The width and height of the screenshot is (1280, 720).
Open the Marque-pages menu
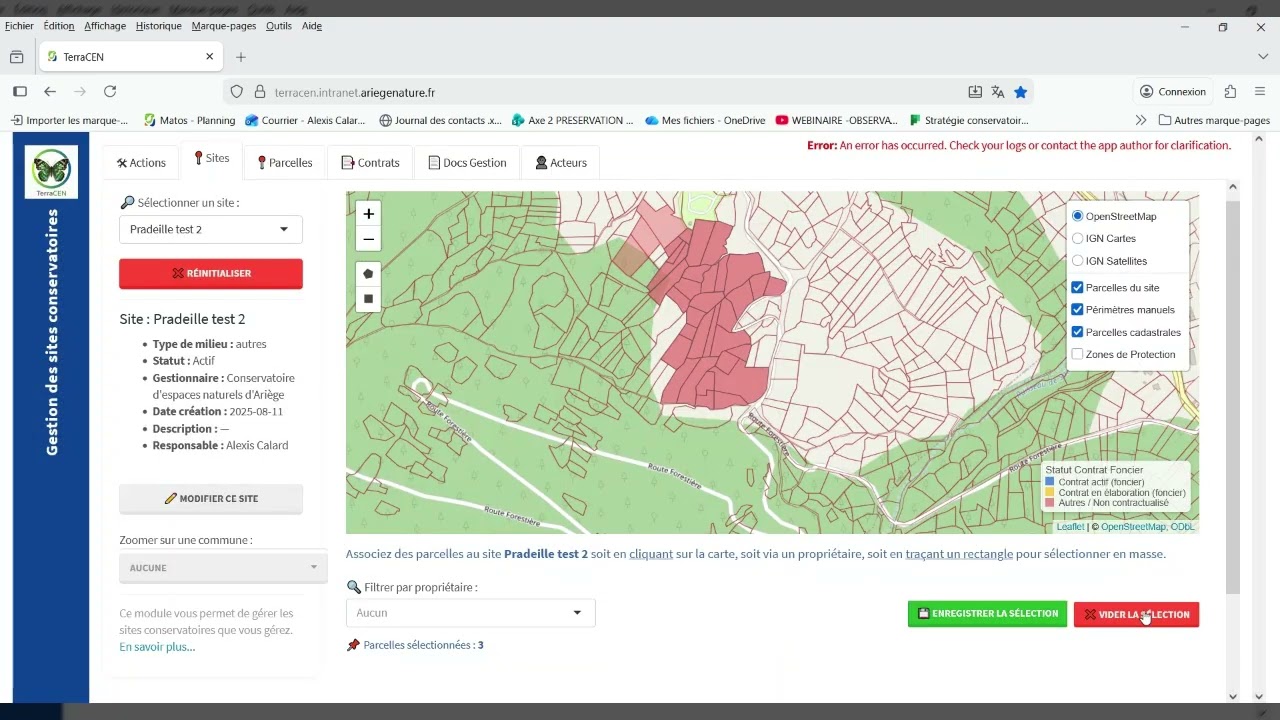[x=224, y=26]
